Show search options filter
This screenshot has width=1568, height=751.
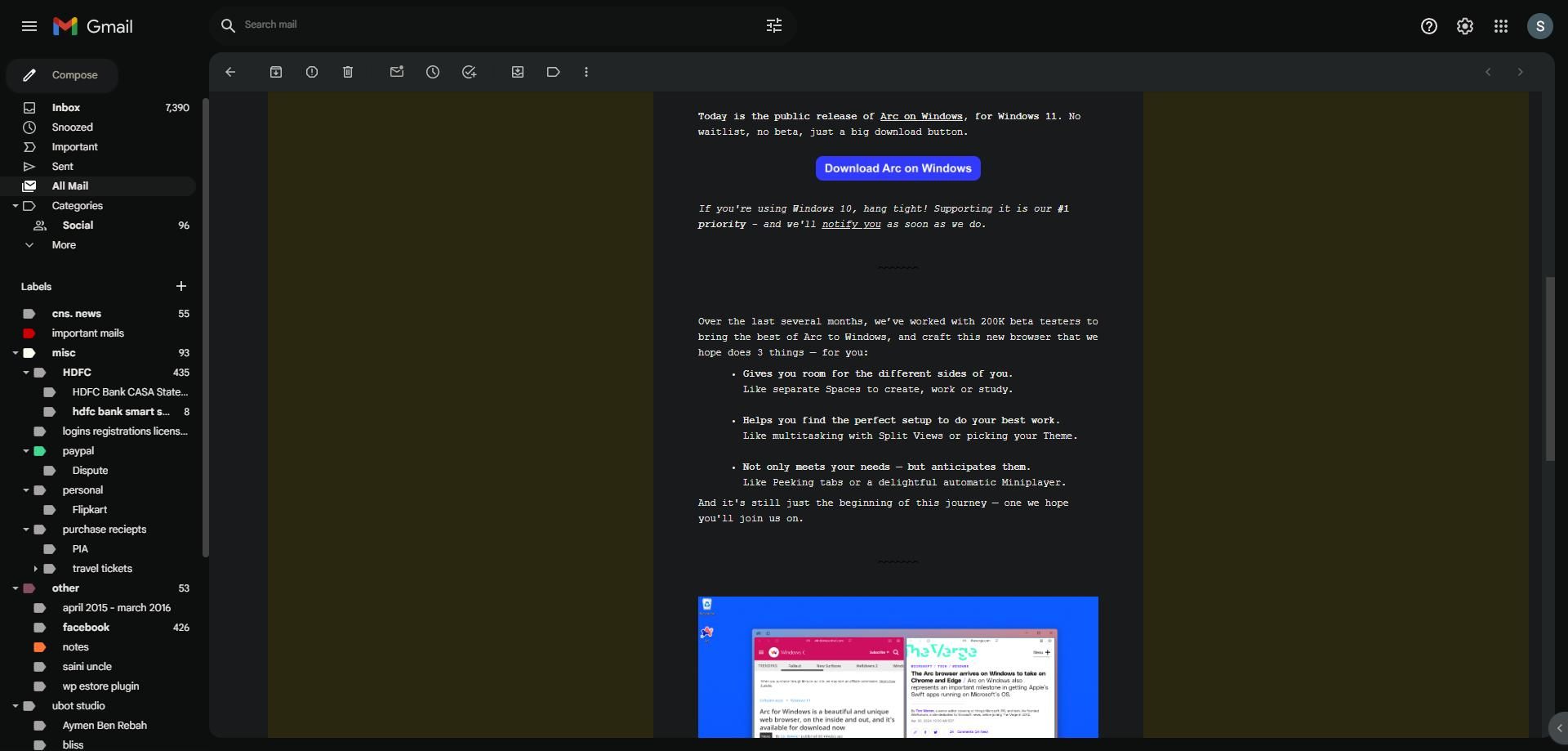[x=773, y=25]
